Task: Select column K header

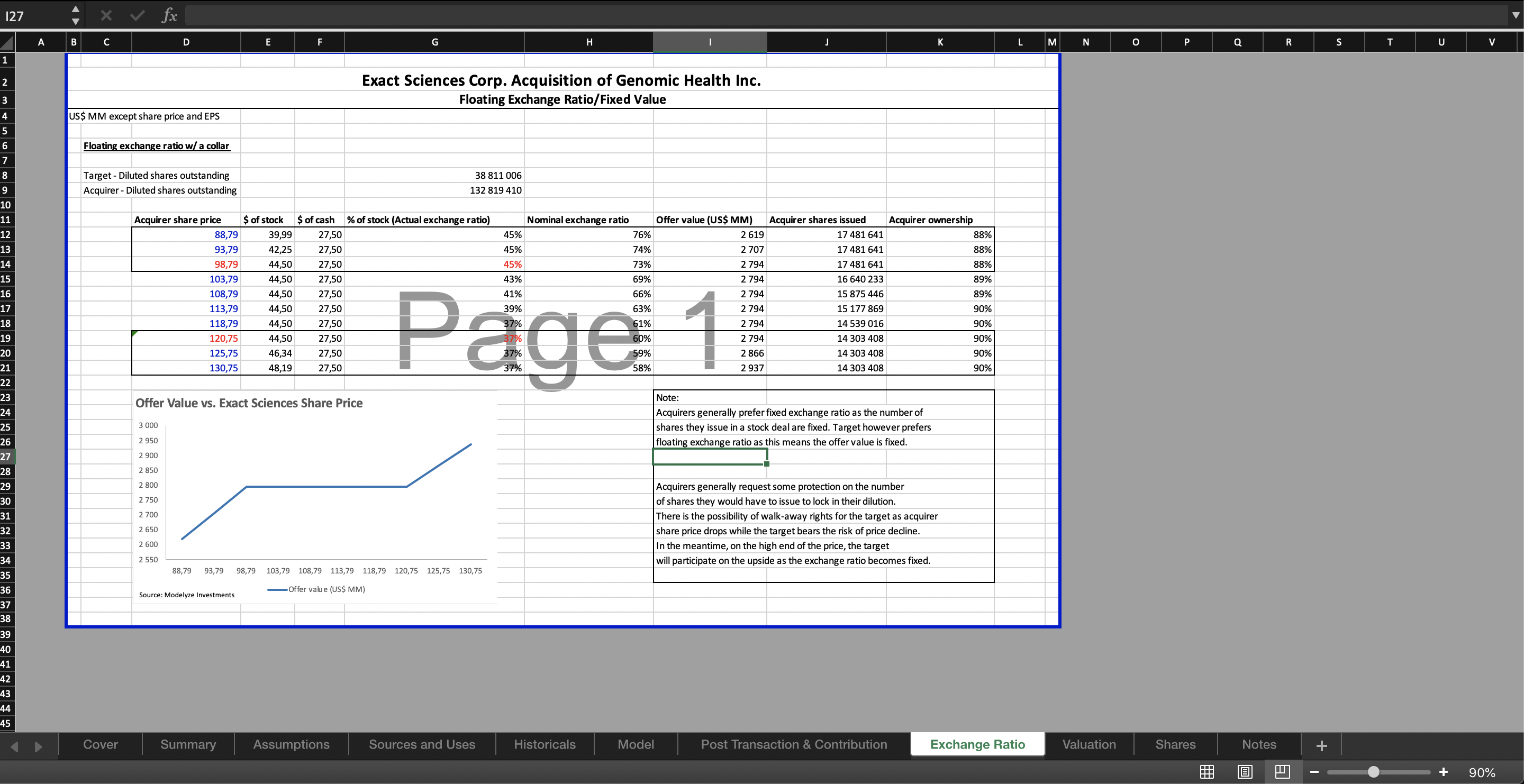Action: click(940, 42)
